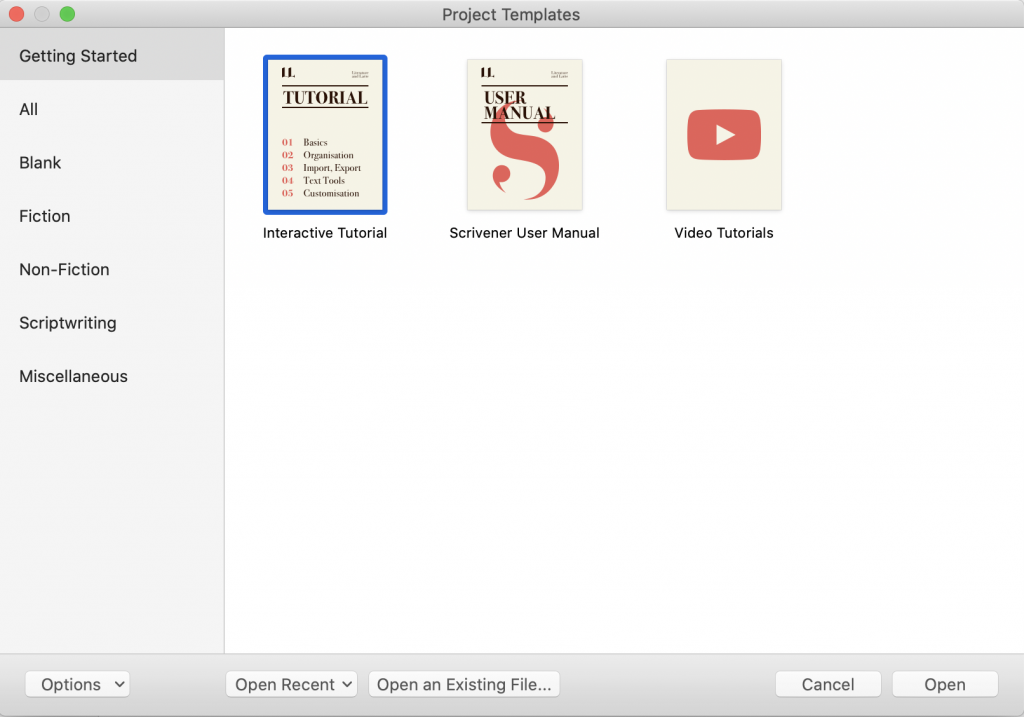Image resolution: width=1024 pixels, height=717 pixels.
Task: Open the Non-Fiction section
Action: (63, 269)
